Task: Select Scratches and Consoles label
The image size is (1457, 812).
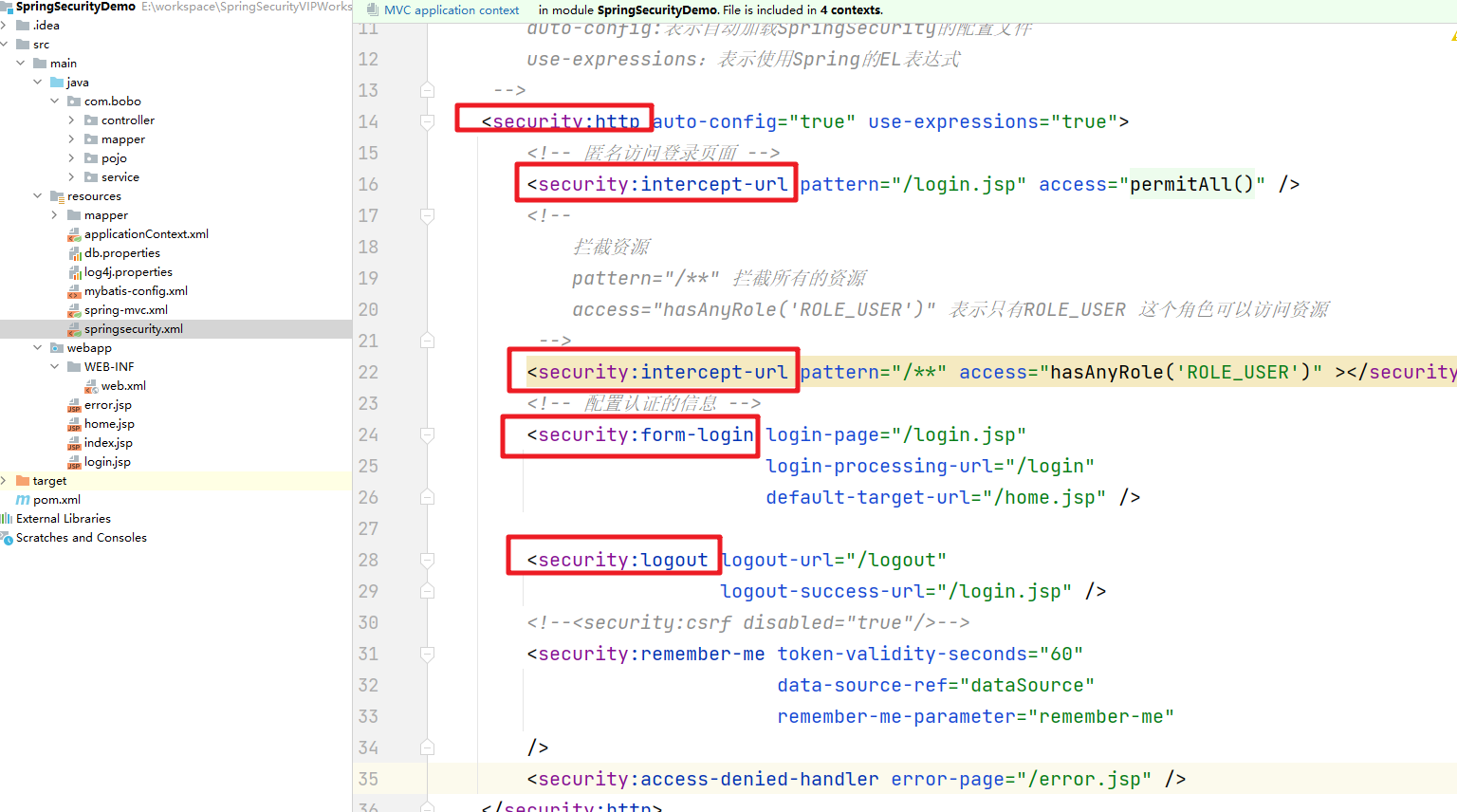Action: coord(82,538)
